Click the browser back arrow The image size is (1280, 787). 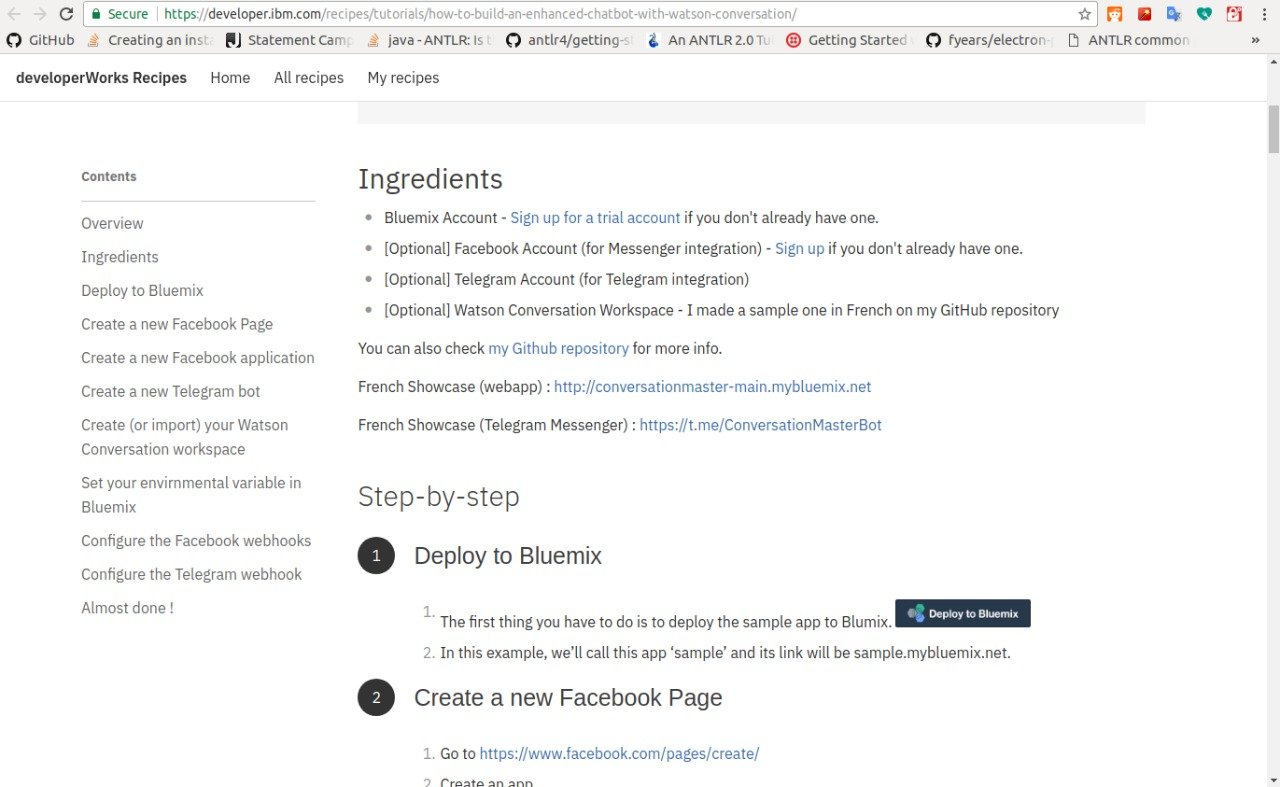pos(14,14)
